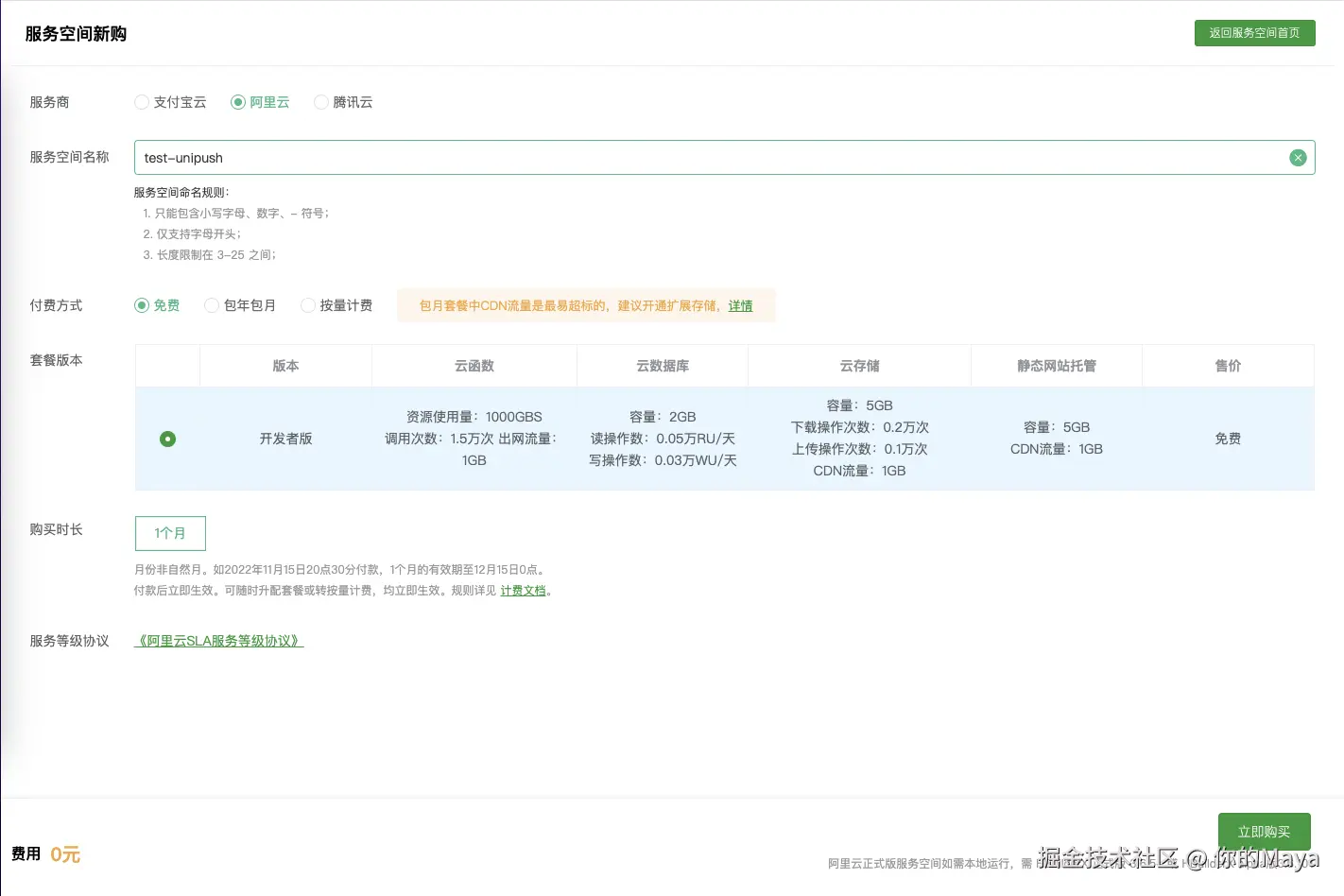
Task: Open the 计费文档 billing rules link
Action: (x=523, y=590)
